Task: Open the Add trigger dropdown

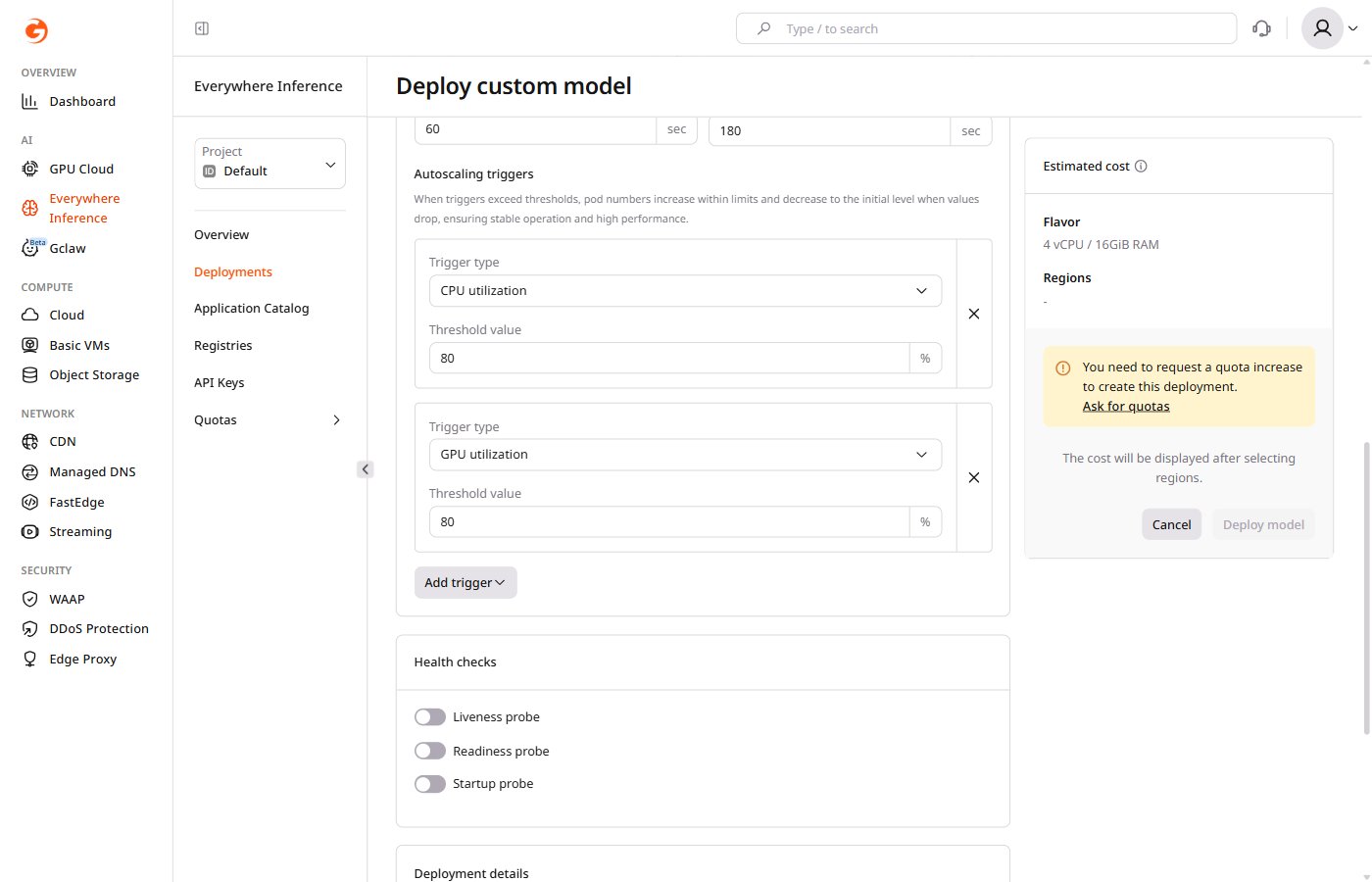Action: (465, 582)
